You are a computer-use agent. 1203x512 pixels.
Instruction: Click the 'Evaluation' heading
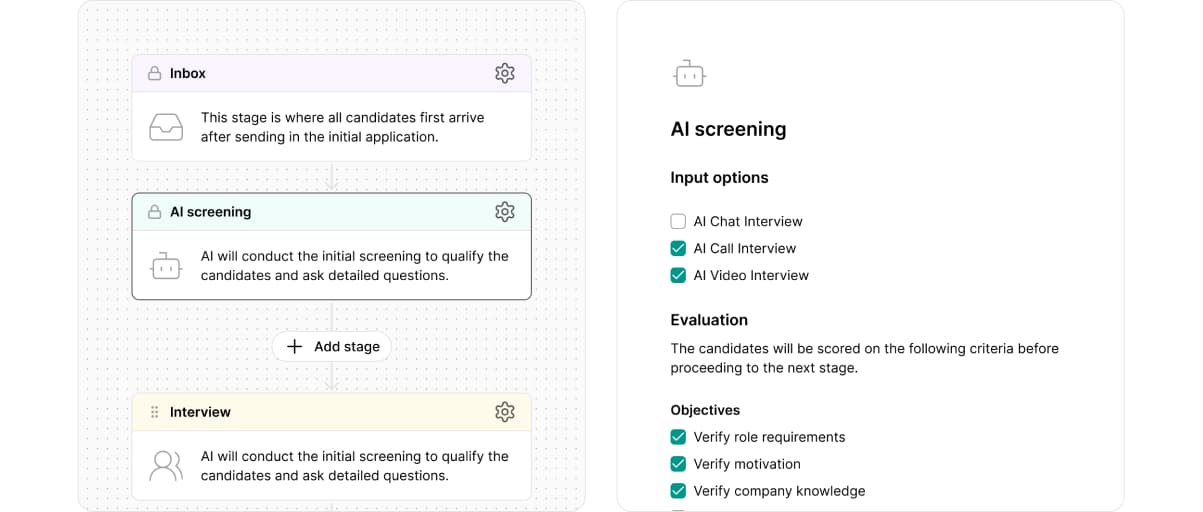[709, 320]
